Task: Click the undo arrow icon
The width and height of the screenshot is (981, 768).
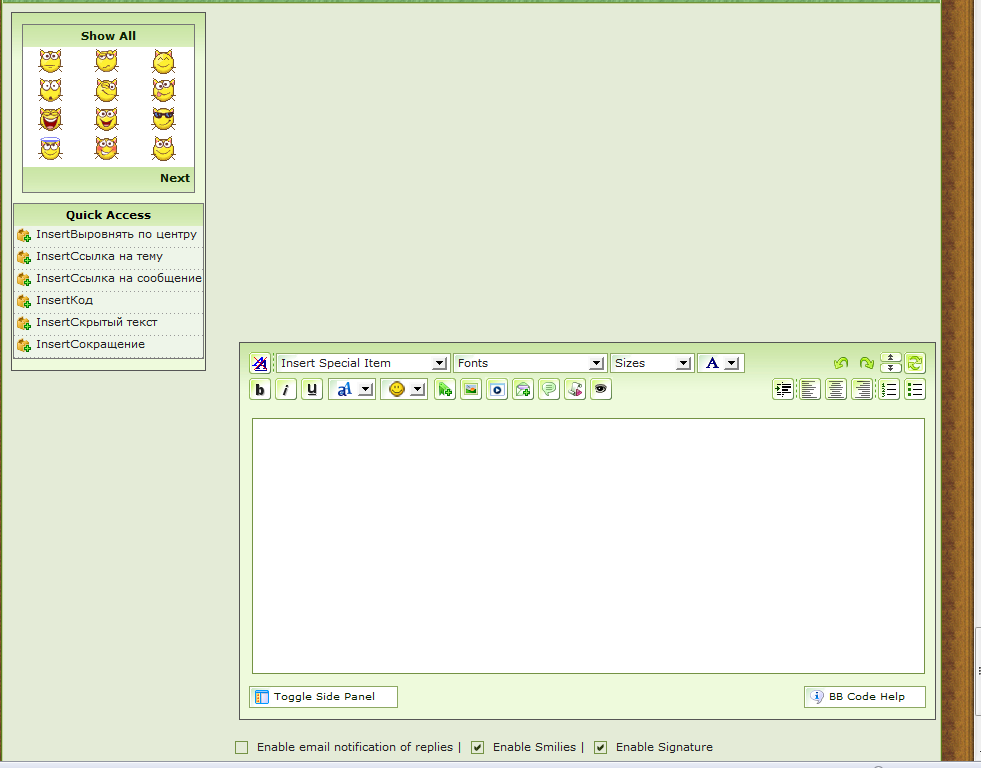Action: [x=841, y=363]
